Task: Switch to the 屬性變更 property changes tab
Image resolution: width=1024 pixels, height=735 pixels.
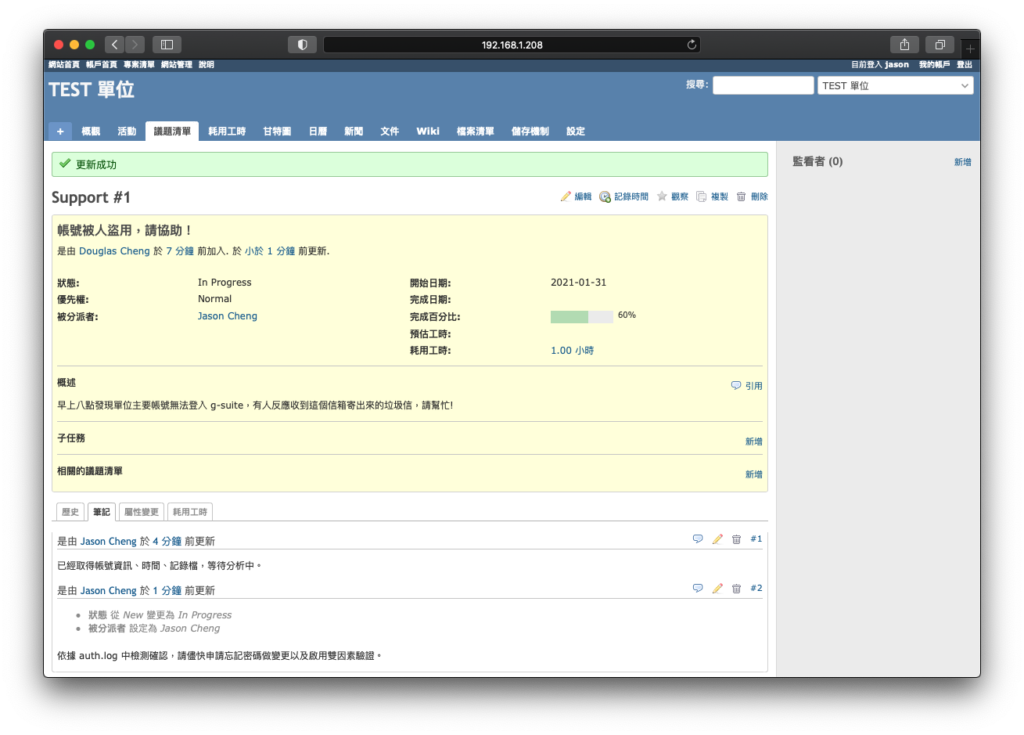Action: [x=141, y=512]
